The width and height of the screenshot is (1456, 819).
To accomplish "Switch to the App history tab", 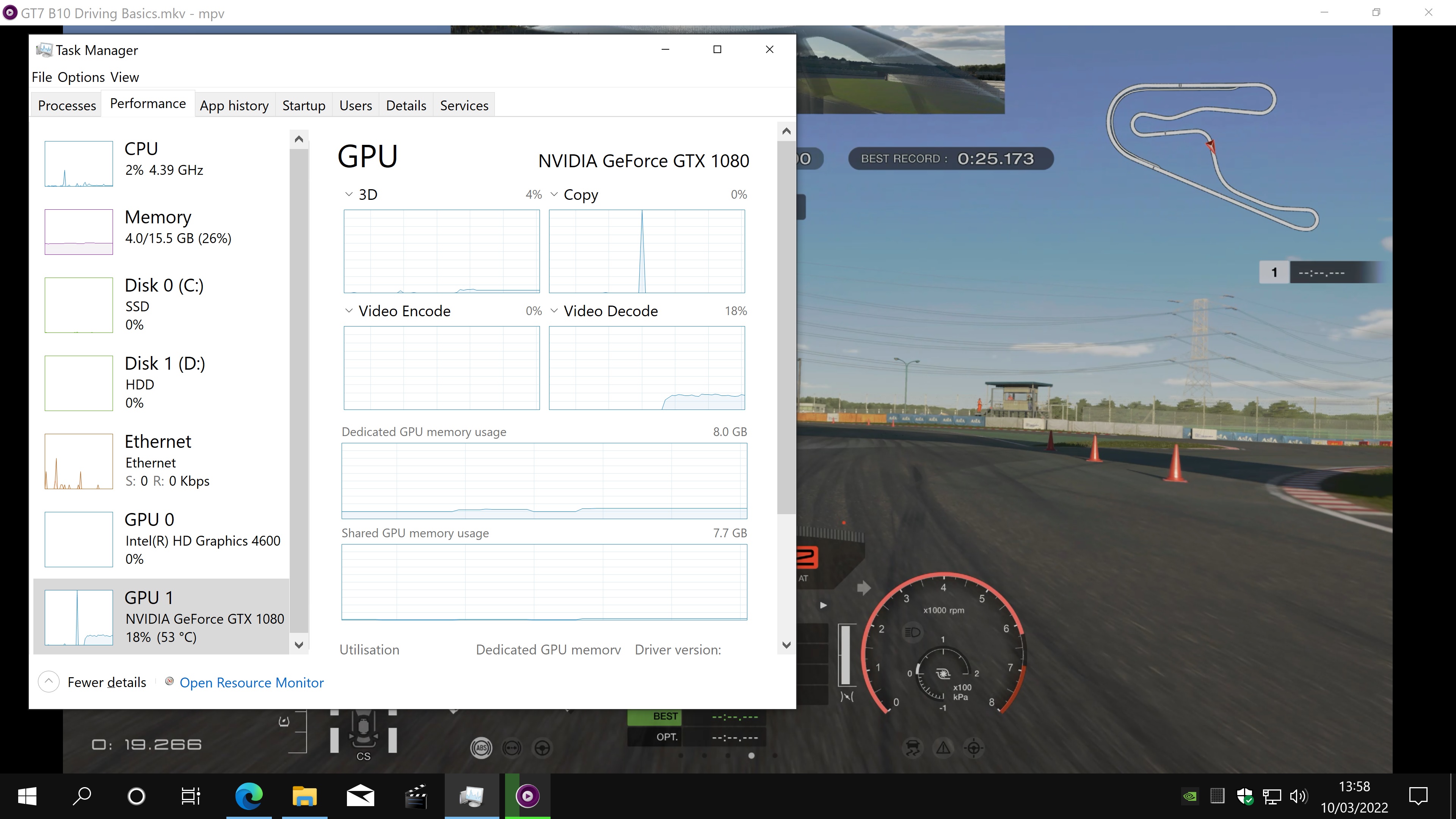I will 234,105.
